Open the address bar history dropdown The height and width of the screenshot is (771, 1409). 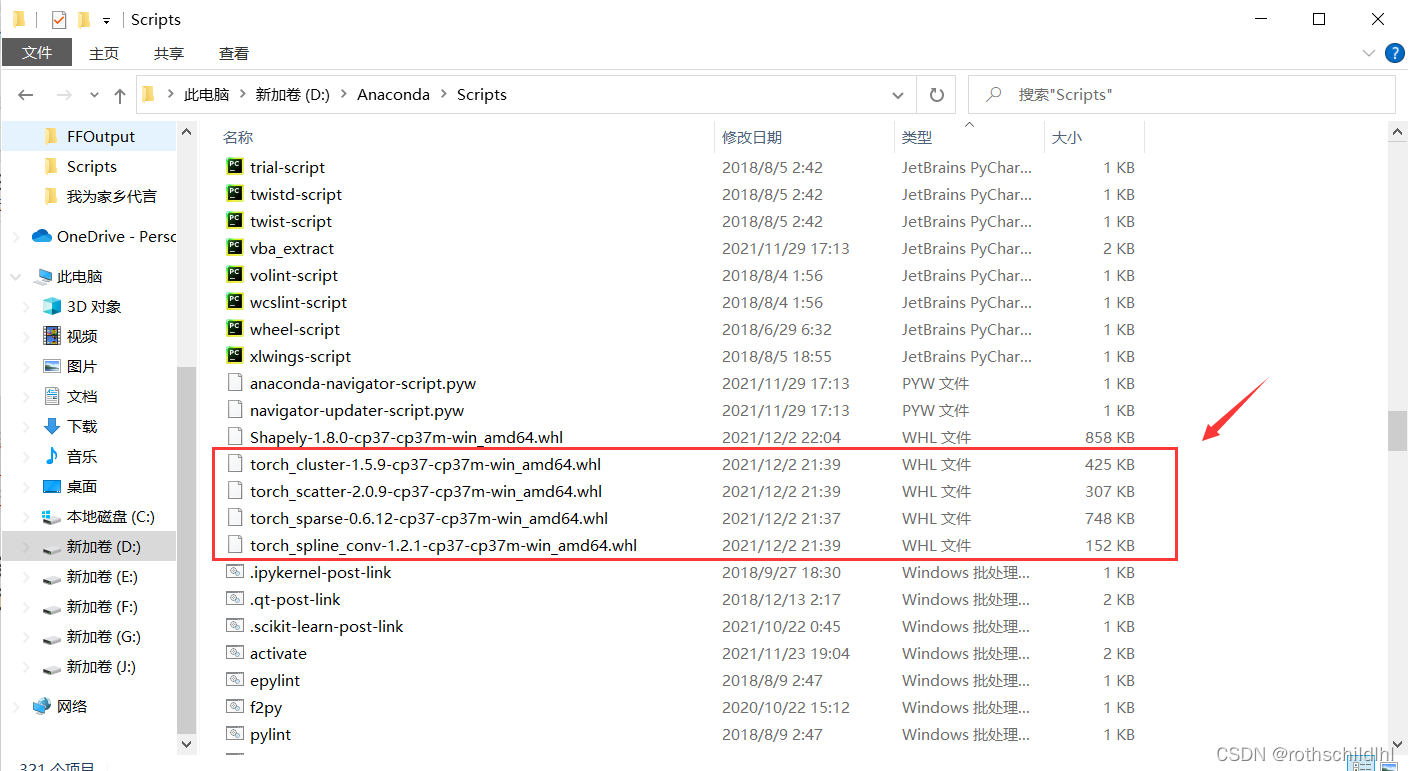[x=897, y=94]
